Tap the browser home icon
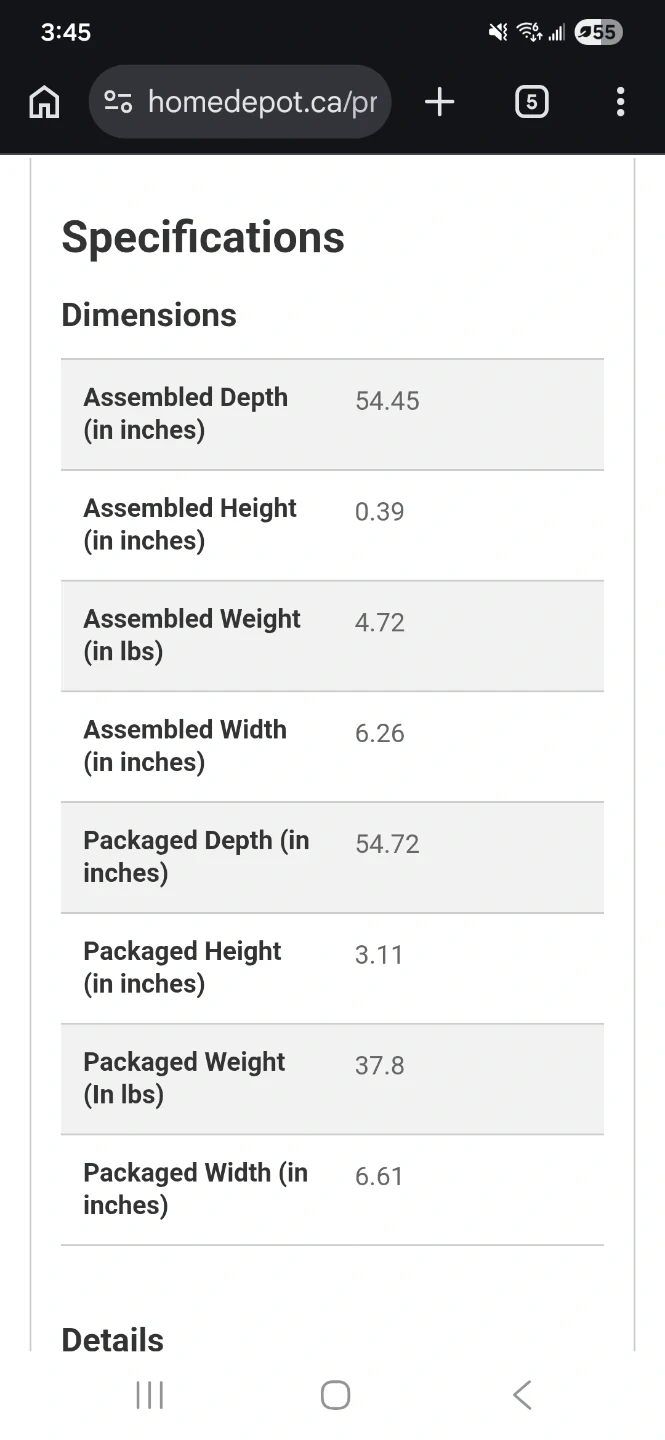 [x=44, y=102]
